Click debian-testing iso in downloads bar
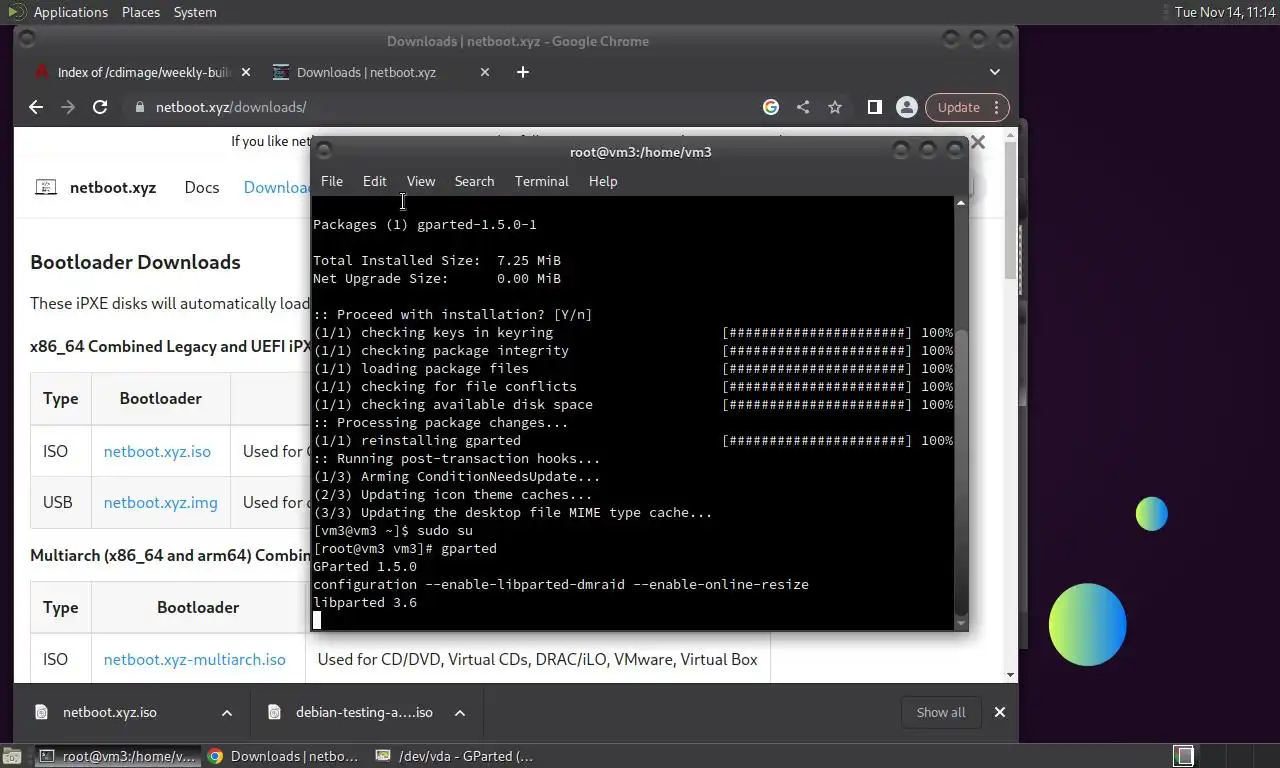This screenshot has height=768, width=1280. coord(364,712)
